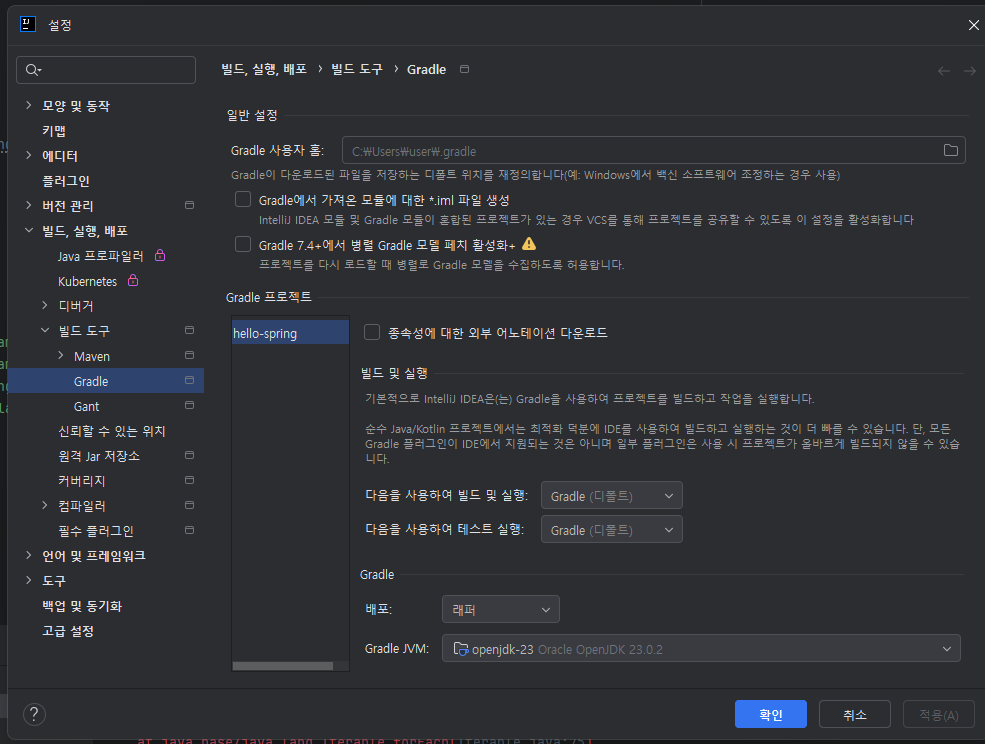
Task: Click the search magnifier icon in settings
Action: pos(33,70)
